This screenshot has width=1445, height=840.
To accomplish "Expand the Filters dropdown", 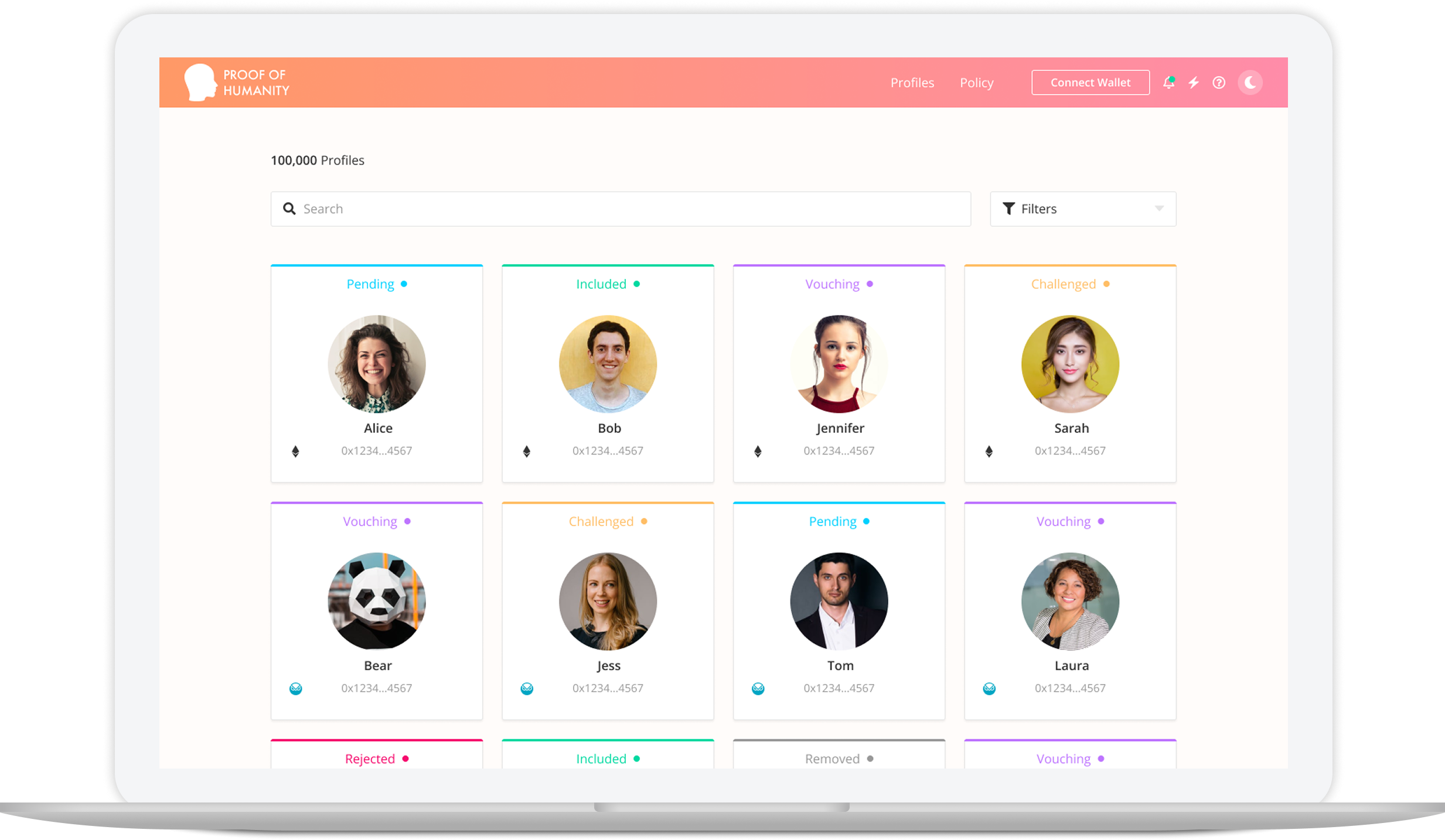I will [x=1082, y=209].
